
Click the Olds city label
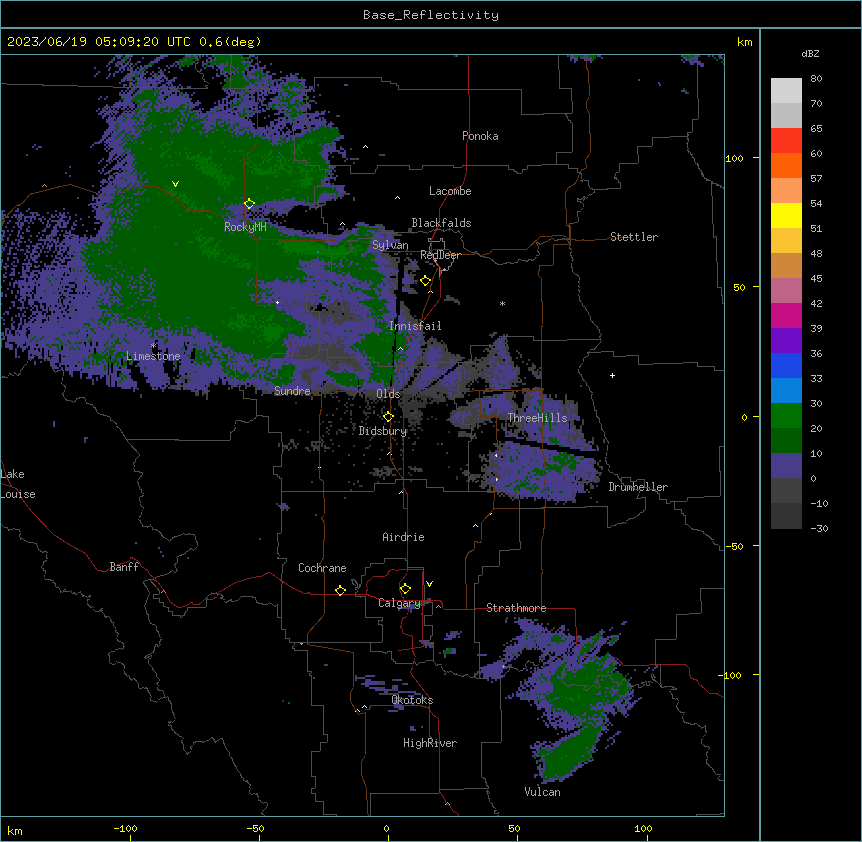[388, 394]
